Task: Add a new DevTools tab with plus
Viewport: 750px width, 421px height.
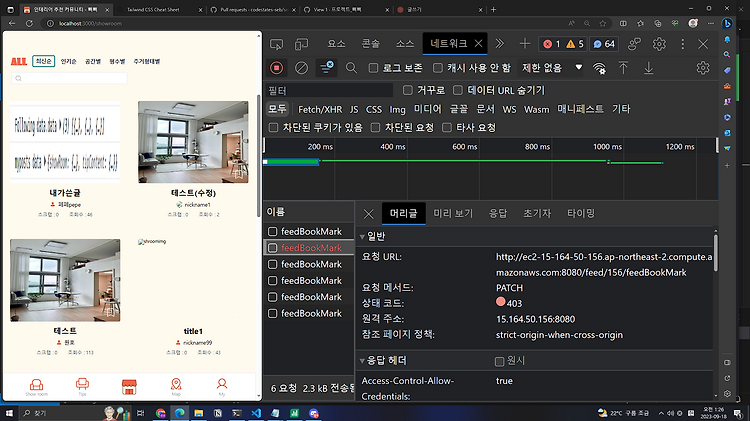Action: [525, 44]
